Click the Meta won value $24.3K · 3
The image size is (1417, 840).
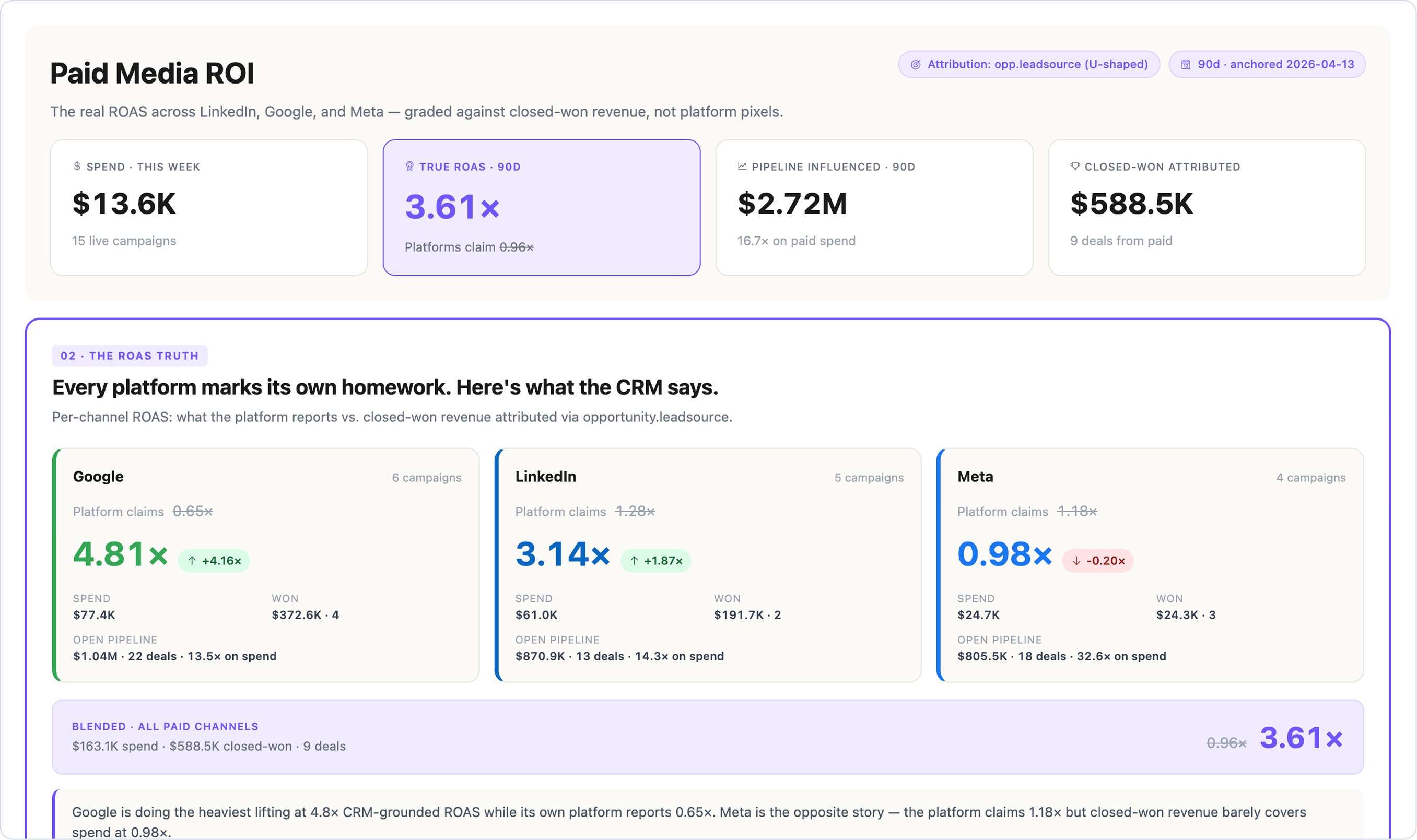1186,616
